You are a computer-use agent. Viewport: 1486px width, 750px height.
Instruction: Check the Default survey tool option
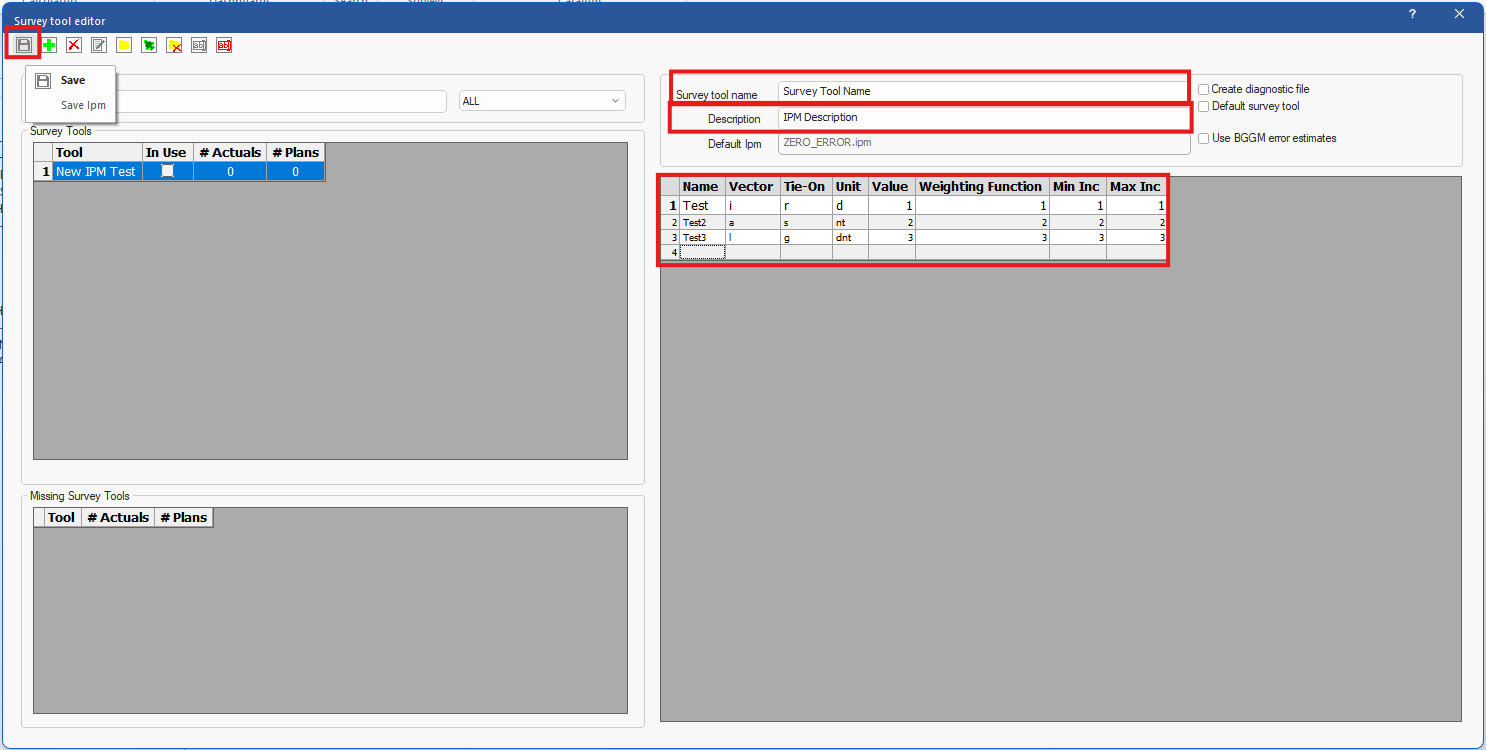pos(1204,106)
